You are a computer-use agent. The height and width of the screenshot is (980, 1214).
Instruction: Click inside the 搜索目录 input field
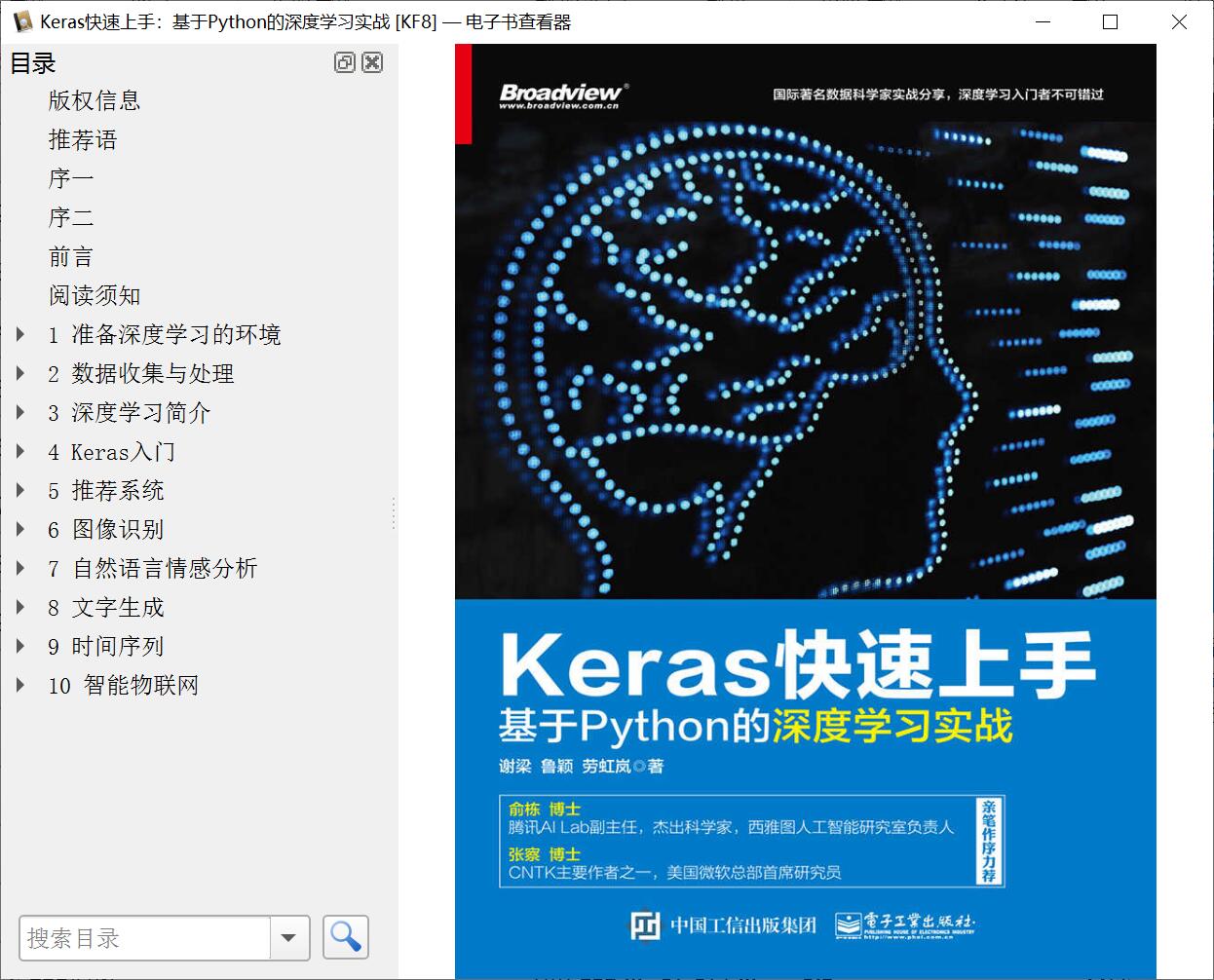pos(146,937)
